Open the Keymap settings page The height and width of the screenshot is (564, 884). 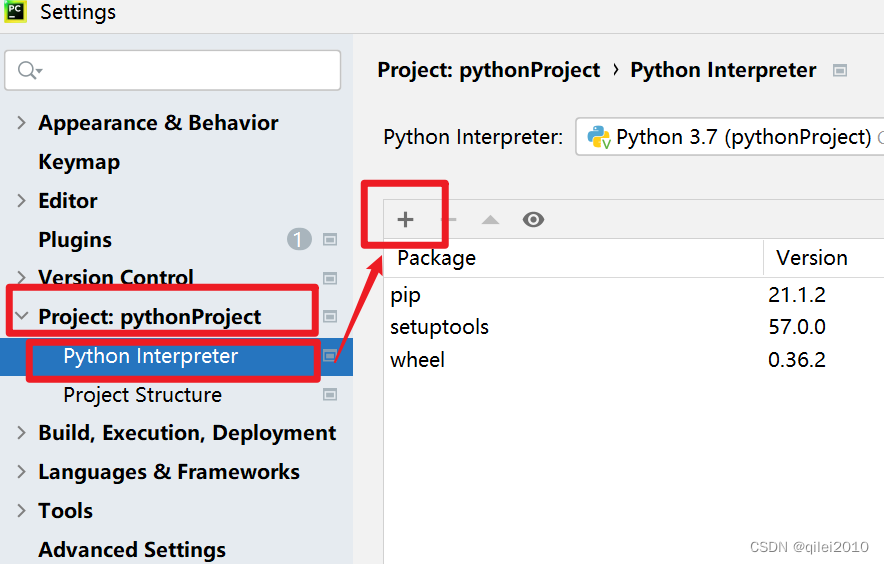[79, 162]
